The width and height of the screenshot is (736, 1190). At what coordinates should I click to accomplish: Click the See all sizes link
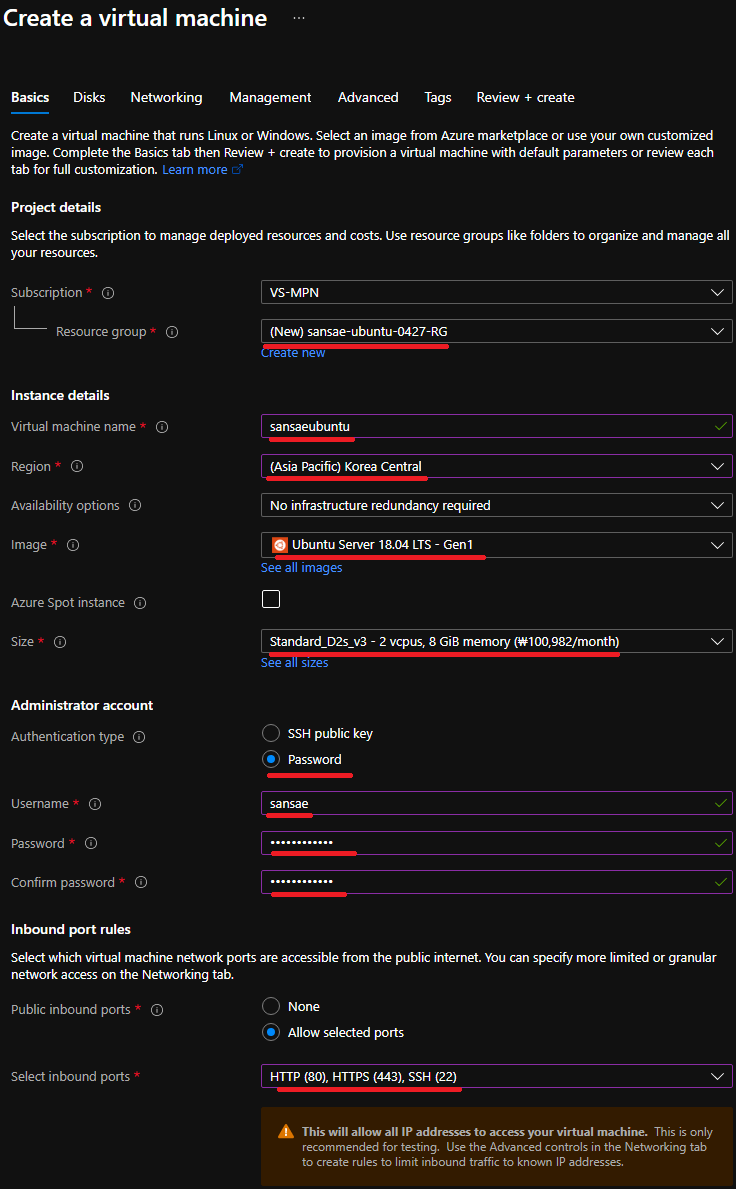point(294,663)
